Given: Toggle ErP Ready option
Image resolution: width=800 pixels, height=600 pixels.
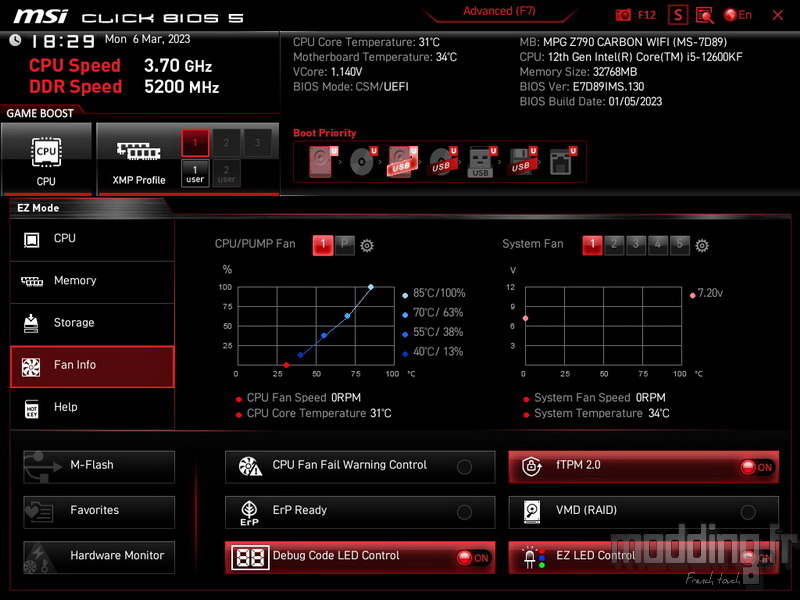Looking at the screenshot, I should (x=464, y=512).
